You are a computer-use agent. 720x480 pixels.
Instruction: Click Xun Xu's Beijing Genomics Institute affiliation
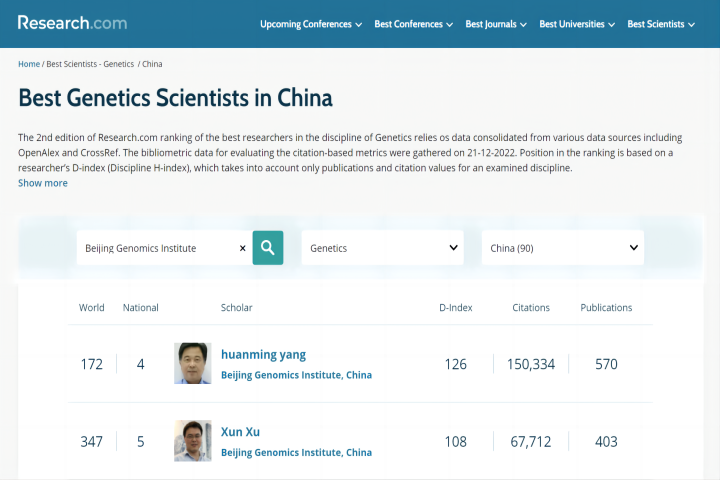point(296,452)
